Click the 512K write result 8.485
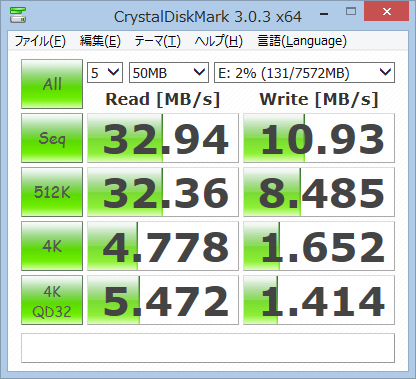The height and width of the screenshot is (379, 416). pos(319,192)
